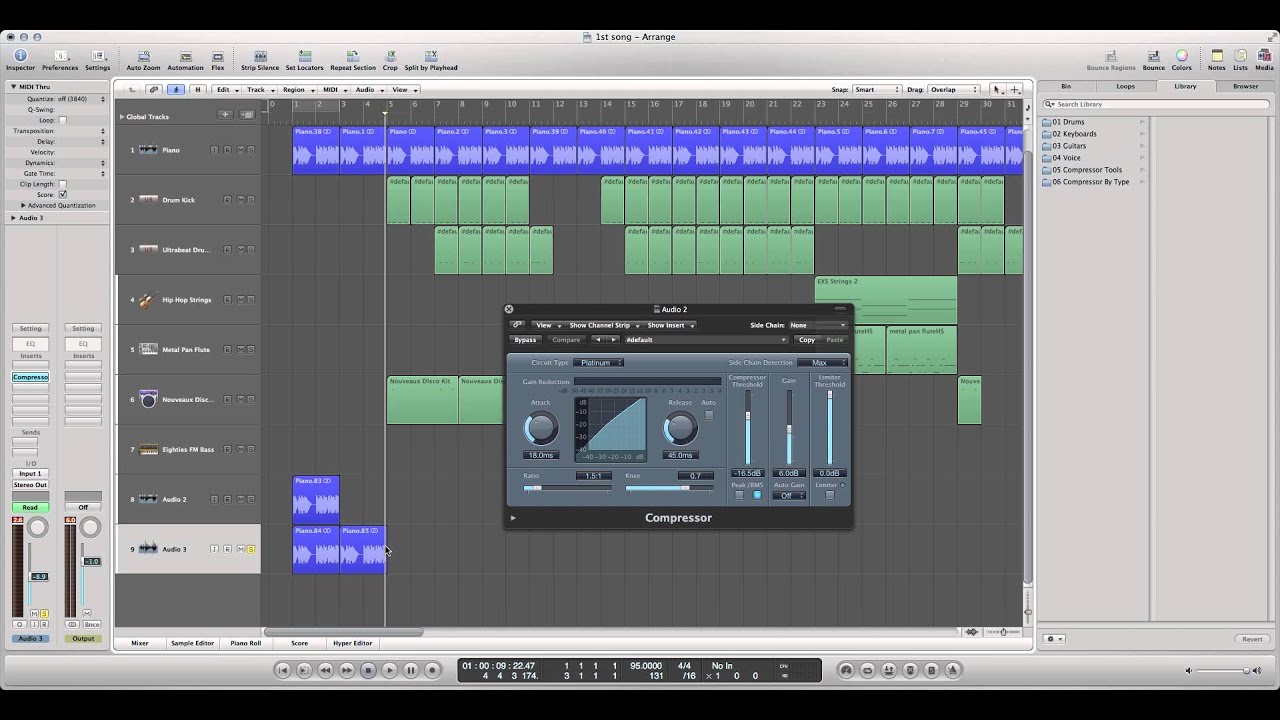
Task: Click the Add Track plus button
Action: pyautogui.click(x=225, y=115)
